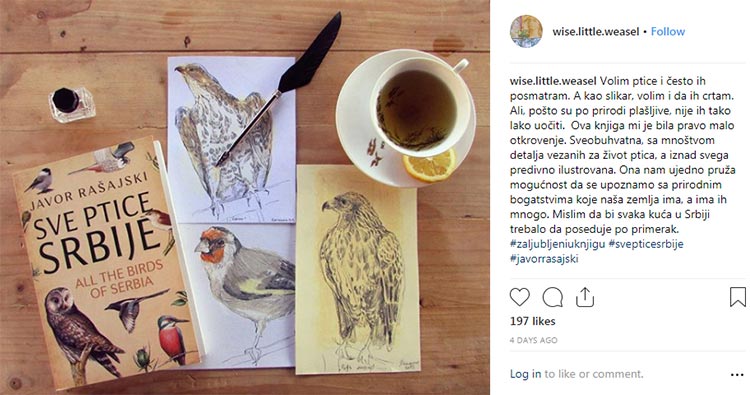Share the post using the upload arrow icon

(x=585, y=297)
